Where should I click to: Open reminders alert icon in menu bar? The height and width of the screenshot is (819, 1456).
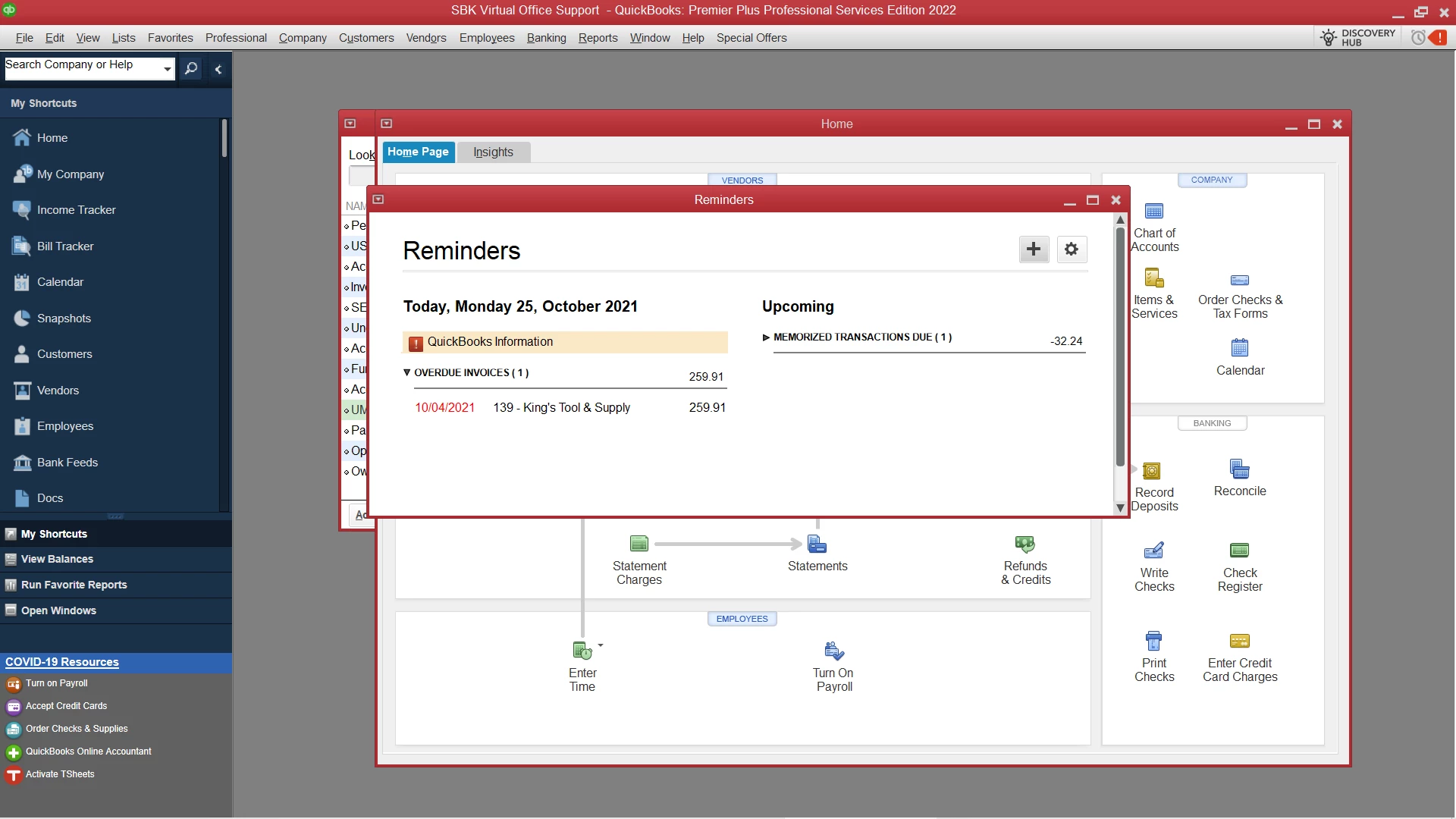[x=1429, y=37]
